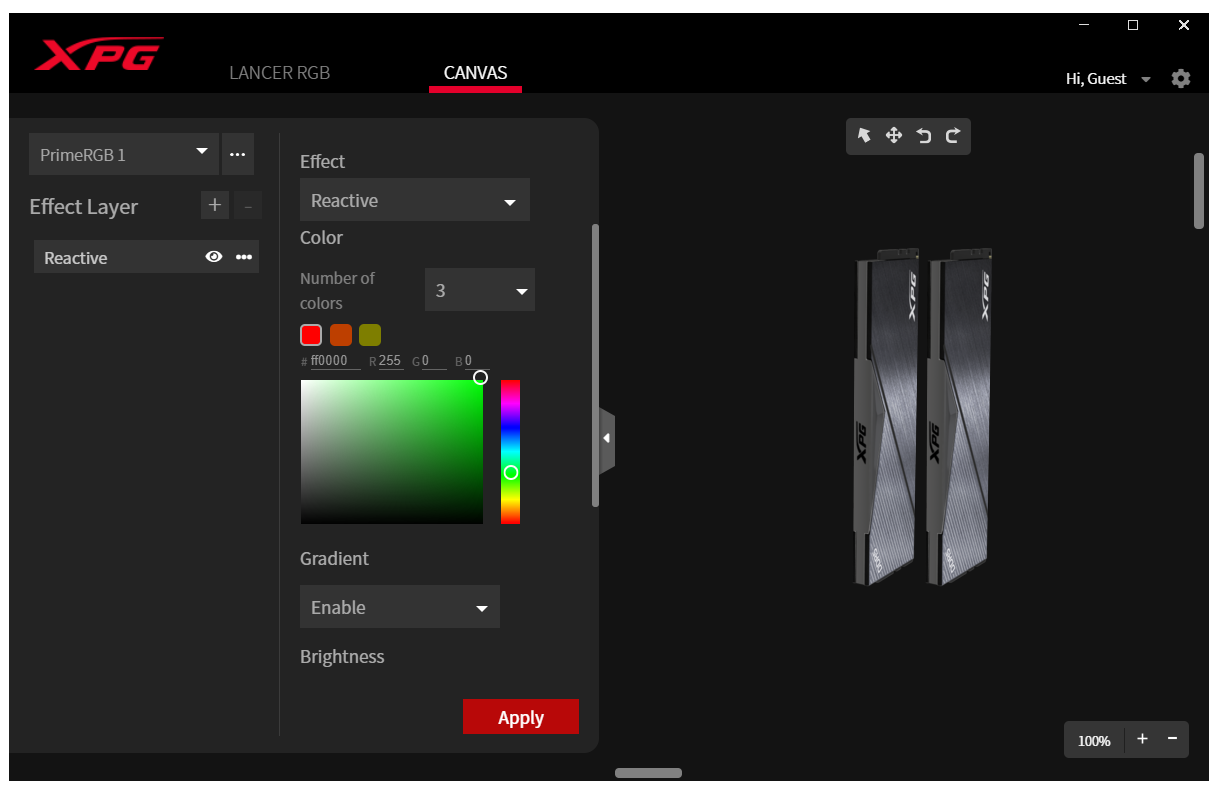The height and width of the screenshot is (791, 1221).
Task: Select the orange color swatch
Action: [341, 335]
